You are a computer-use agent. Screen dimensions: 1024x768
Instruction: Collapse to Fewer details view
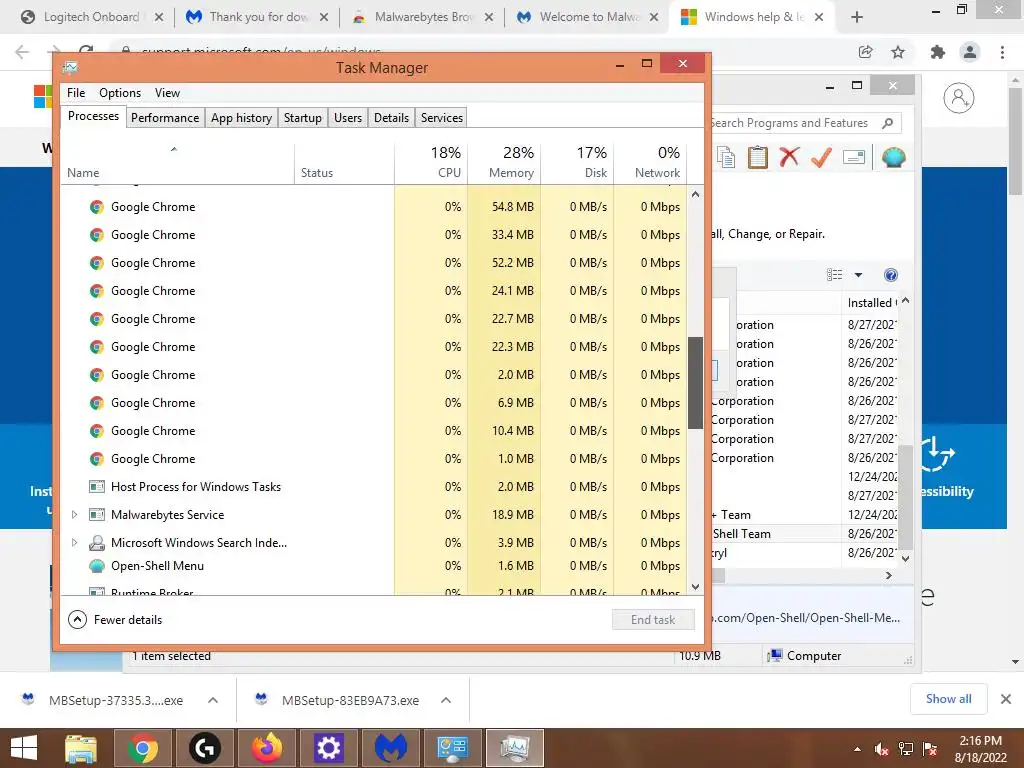coord(115,620)
